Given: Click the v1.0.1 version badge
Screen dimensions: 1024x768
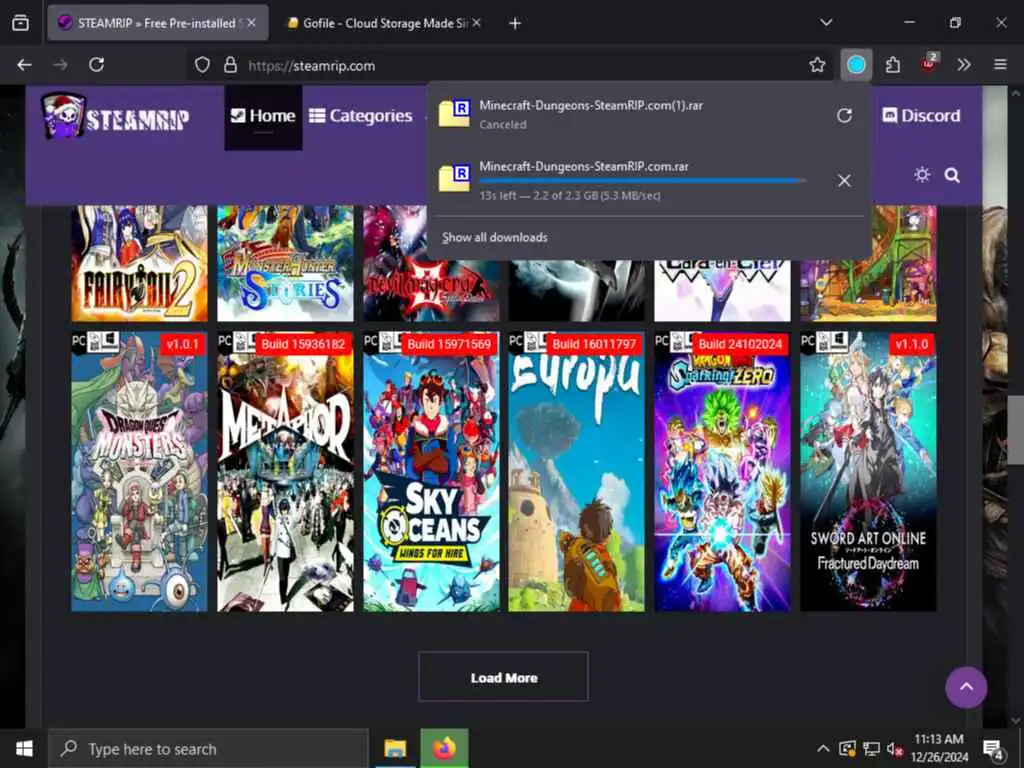Looking at the screenshot, I should click(x=183, y=344).
